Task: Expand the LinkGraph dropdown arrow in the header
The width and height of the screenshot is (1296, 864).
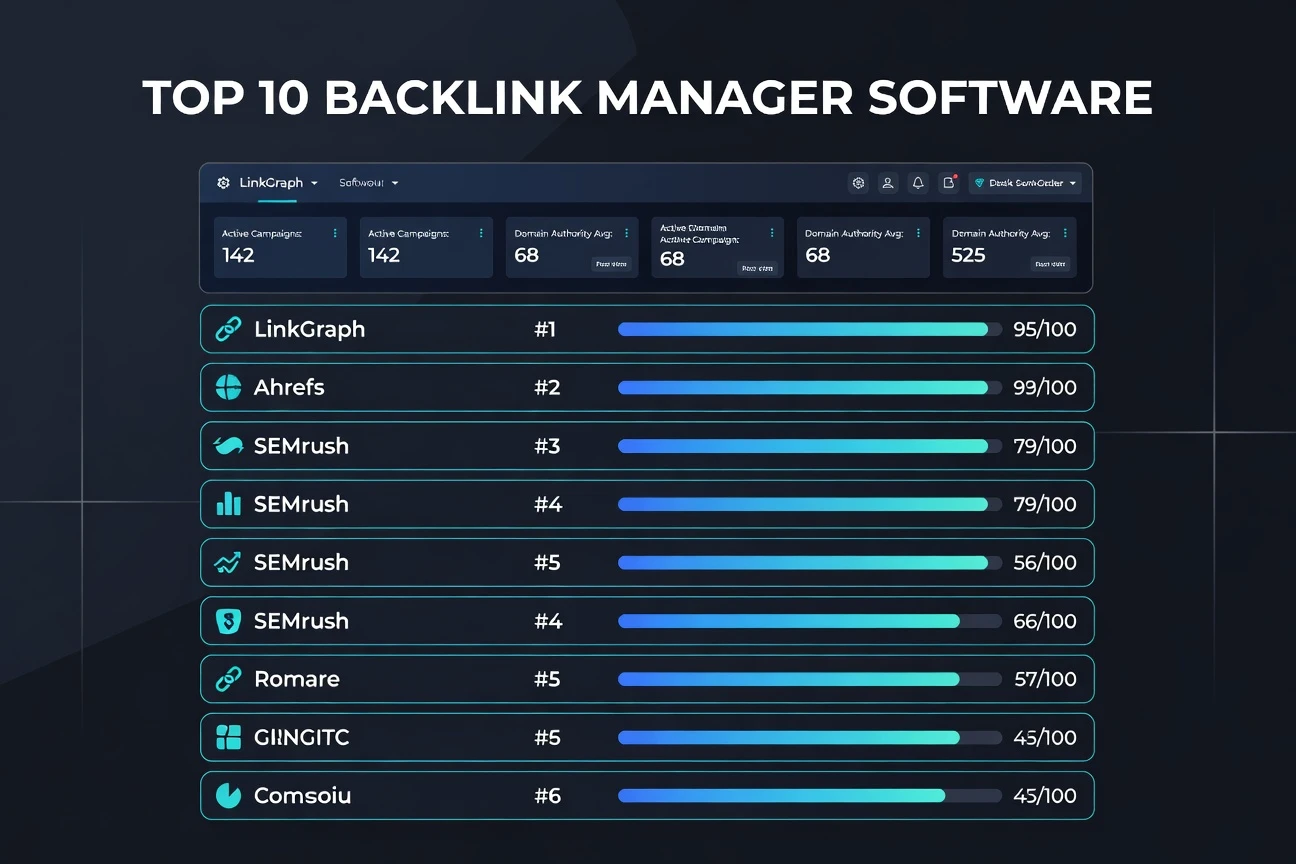Action: coord(314,184)
